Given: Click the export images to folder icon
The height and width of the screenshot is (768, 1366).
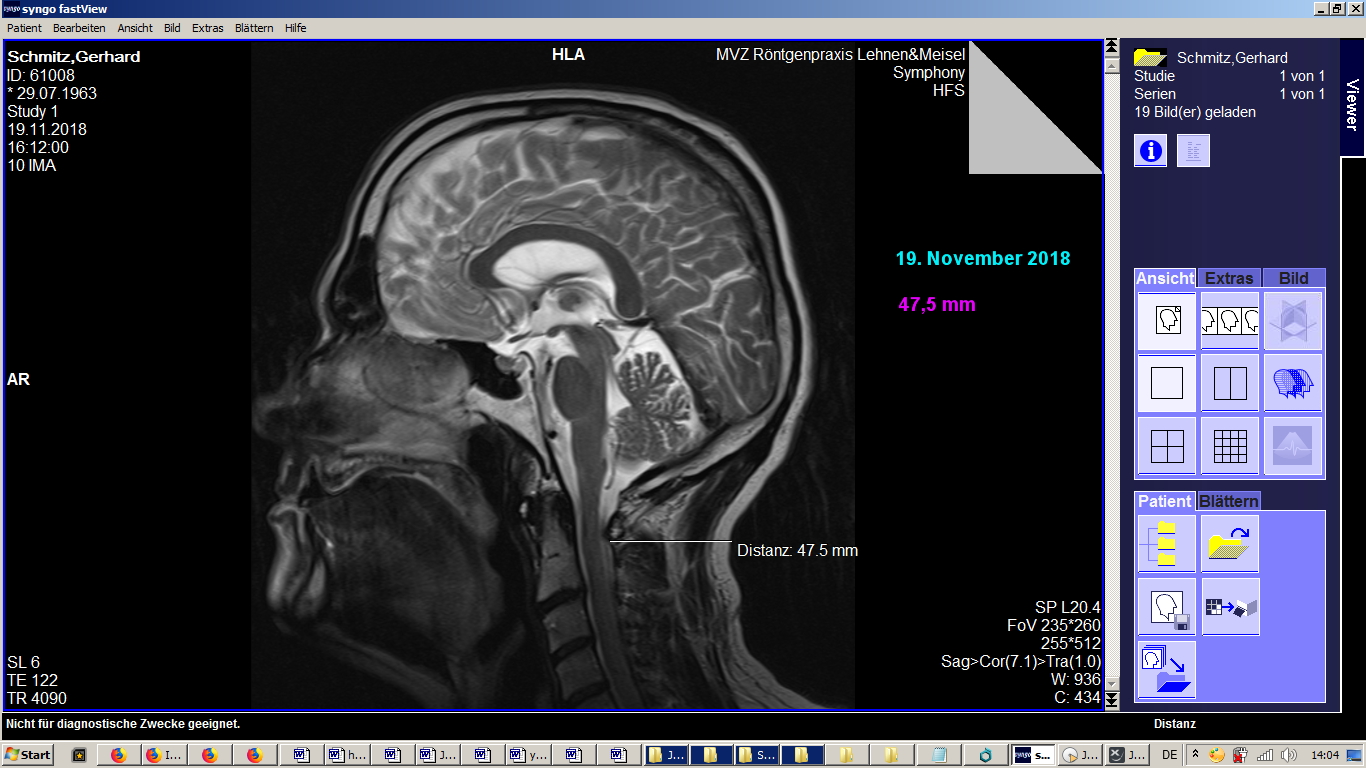Looking at the screenshot, I should coord(1166,670).
